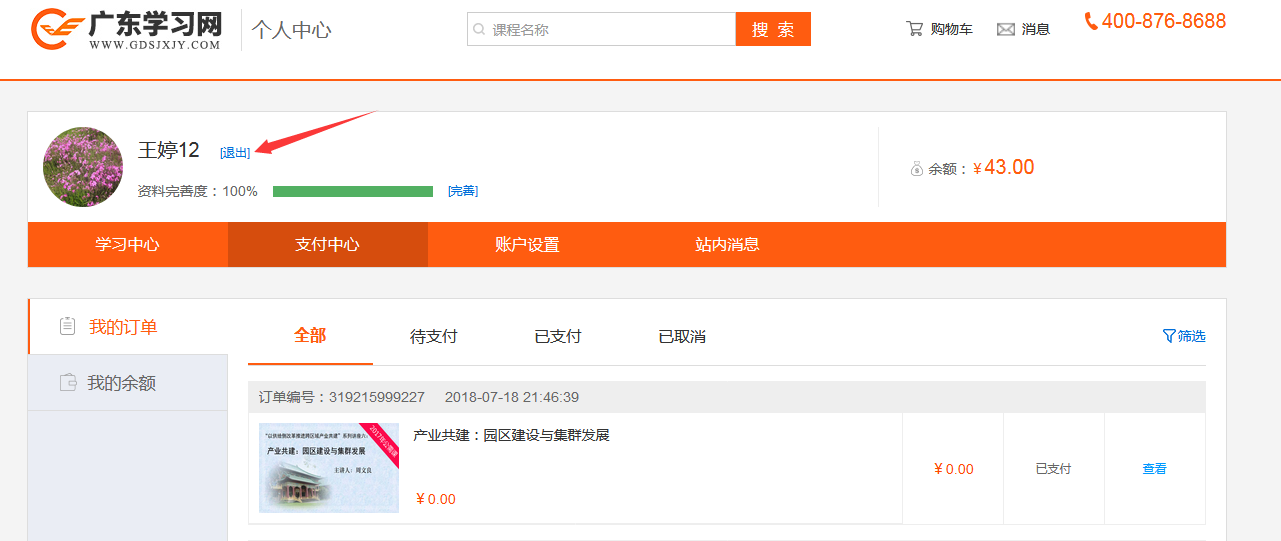The height and width of the screenshot is (541, 1281).
Task: Click the wallet icon for 我的余额
Action: point(68,382)
